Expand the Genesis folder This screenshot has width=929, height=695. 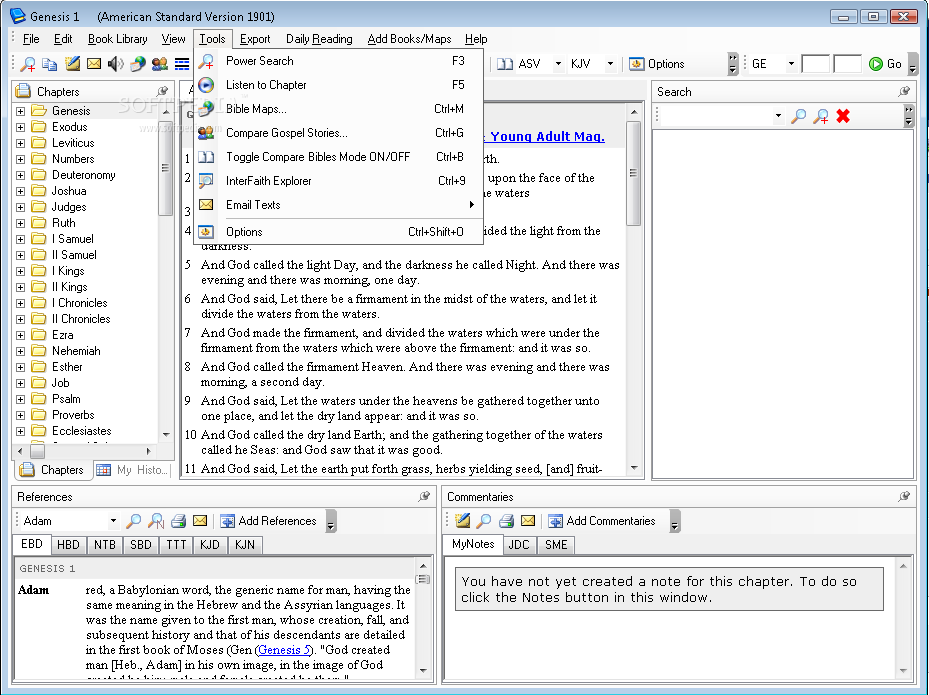click(x=20, y=111)
